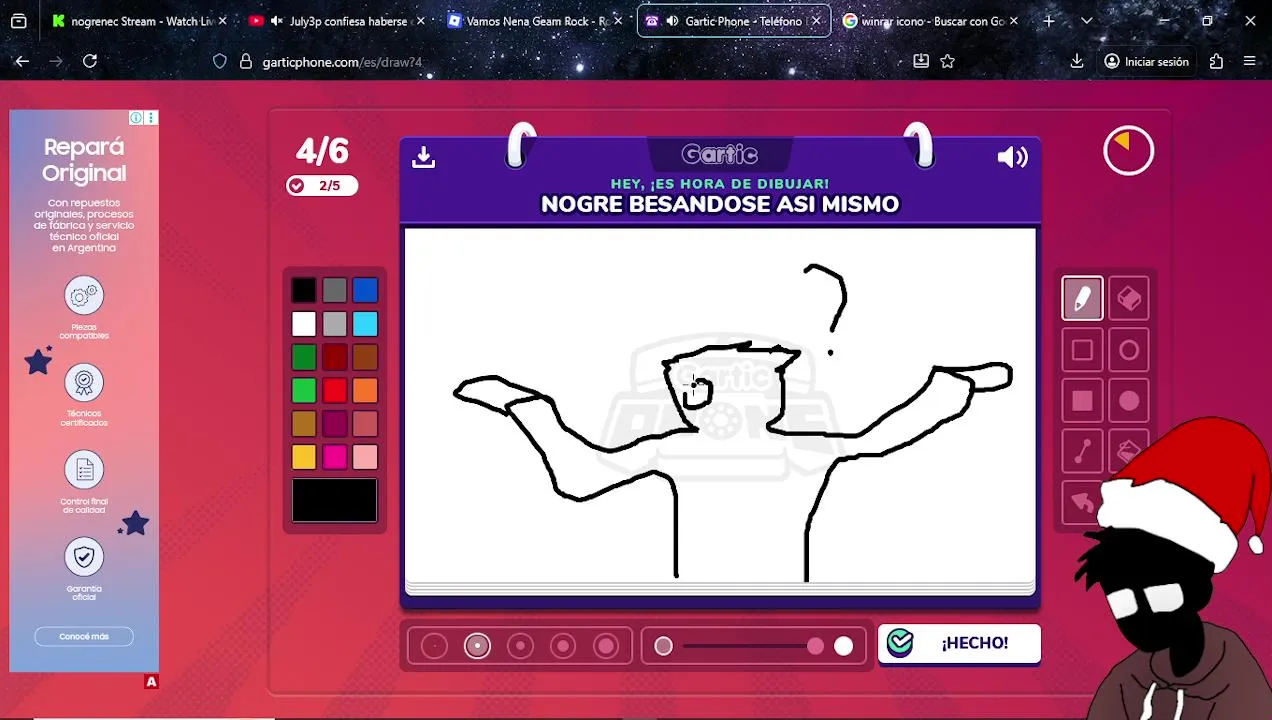The width and height of the screenshot is (1272, 720).
Task: Mute the Gartic Phone game sound
Action: [x=1012, y=157]
